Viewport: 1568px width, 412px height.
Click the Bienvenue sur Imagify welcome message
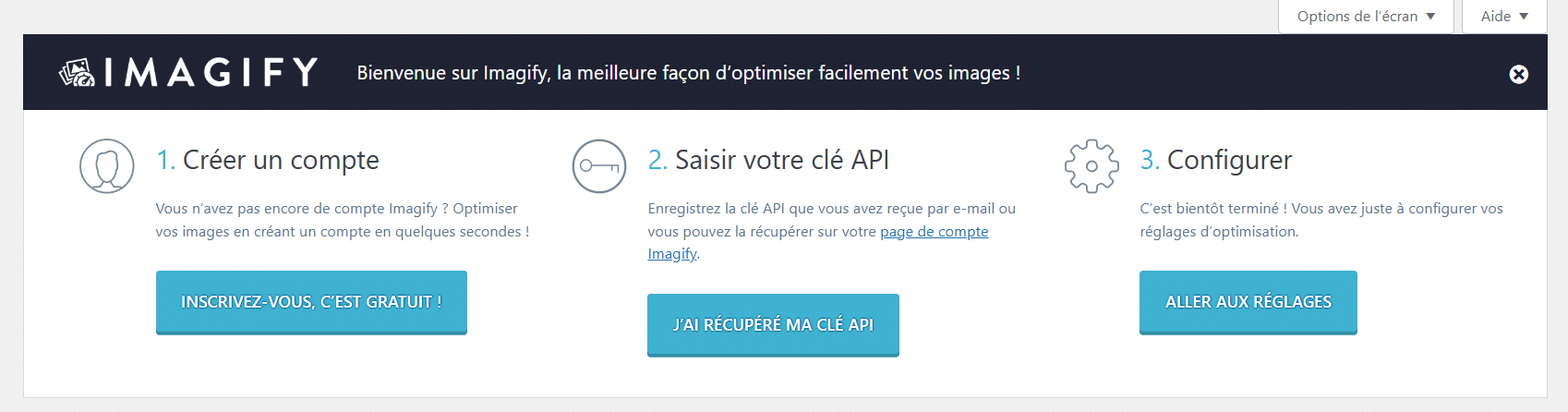[688, 73]
